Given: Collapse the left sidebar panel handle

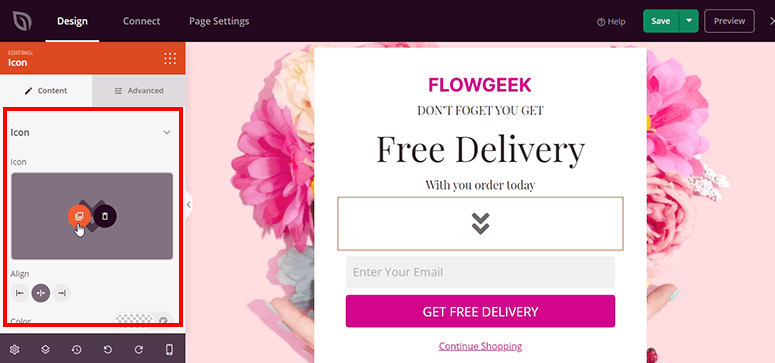Looking at the screenshot, I should 188,204.
